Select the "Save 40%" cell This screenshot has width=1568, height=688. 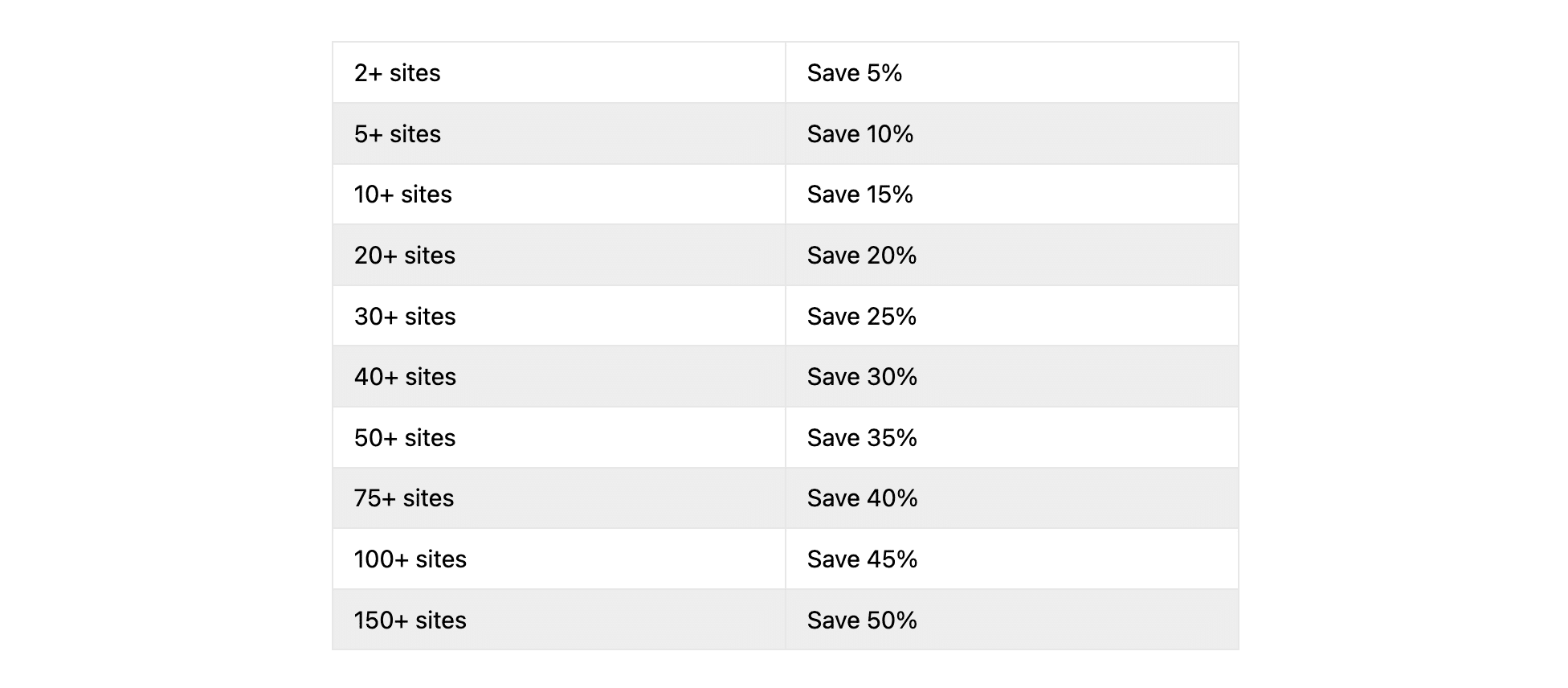coord(863,498)
